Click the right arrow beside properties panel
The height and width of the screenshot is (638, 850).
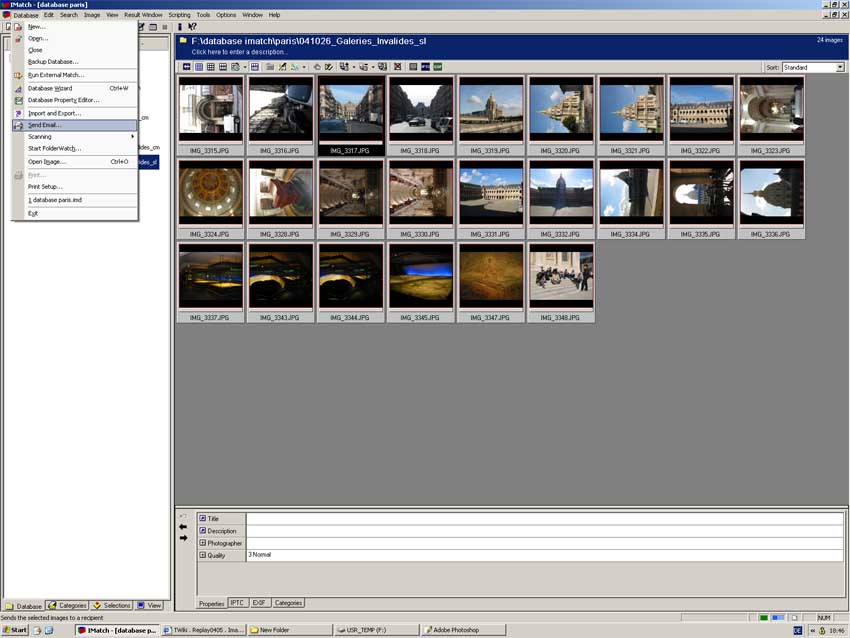[183, 538]
